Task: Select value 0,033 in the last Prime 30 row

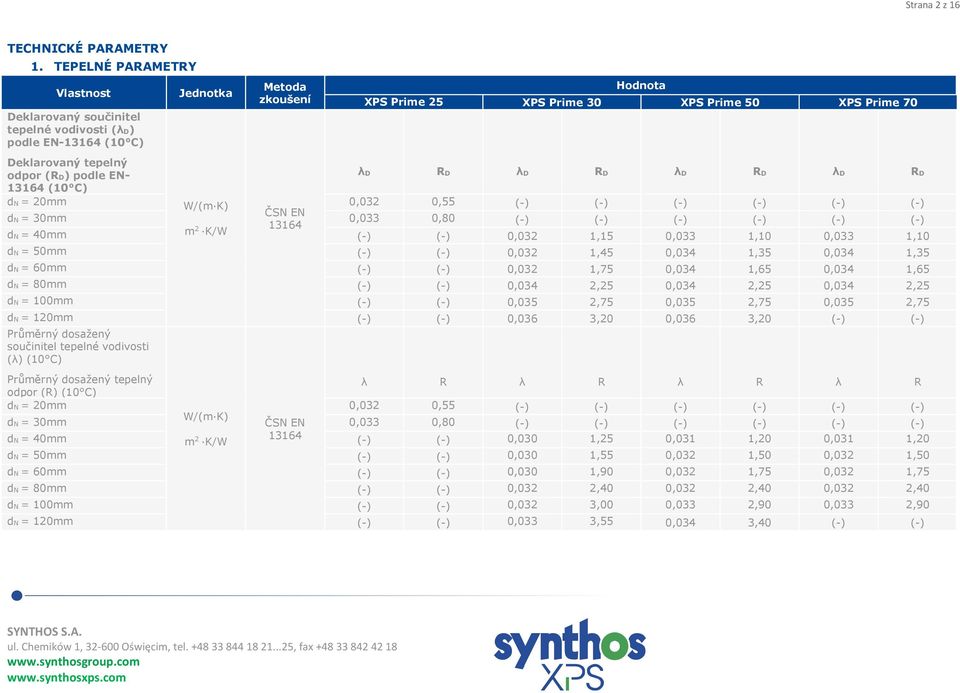Action: point(522,522)
